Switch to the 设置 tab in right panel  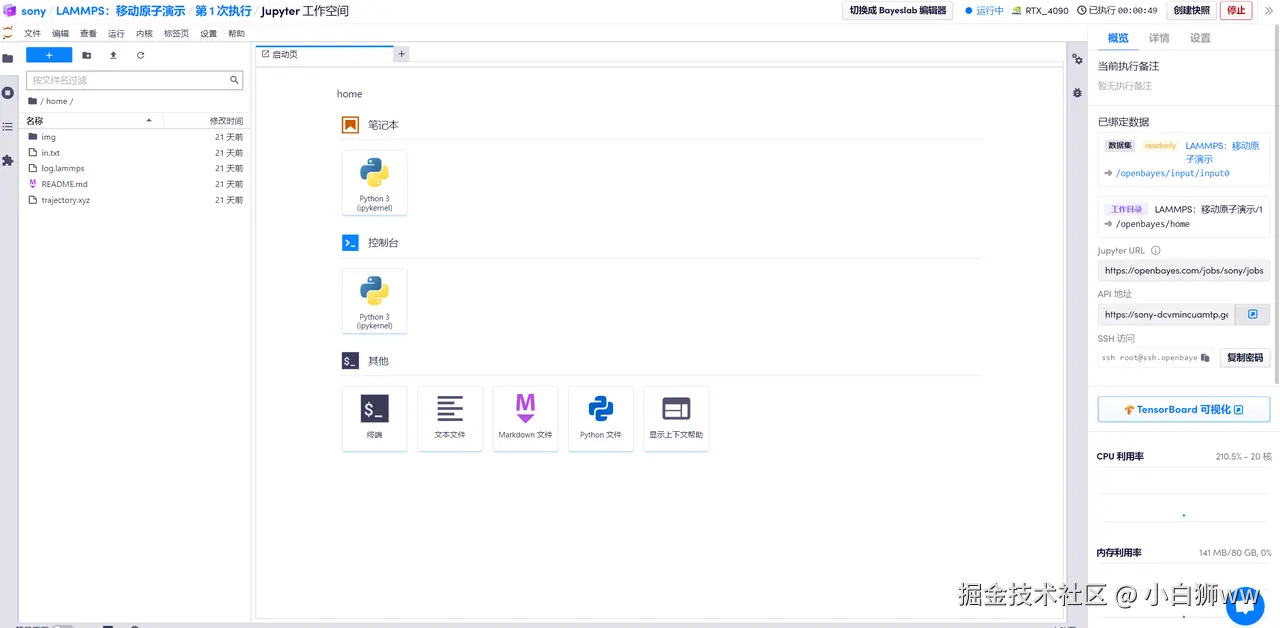click(x=1200, y=38)
